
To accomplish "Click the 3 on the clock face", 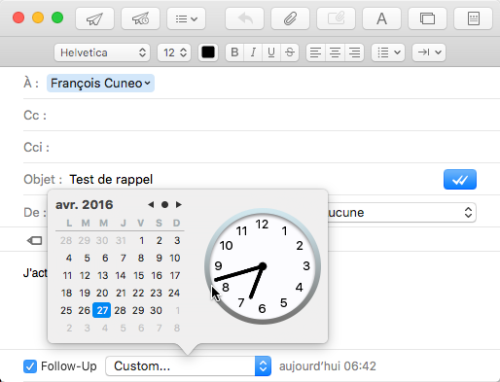I will (x=306, y=266).
